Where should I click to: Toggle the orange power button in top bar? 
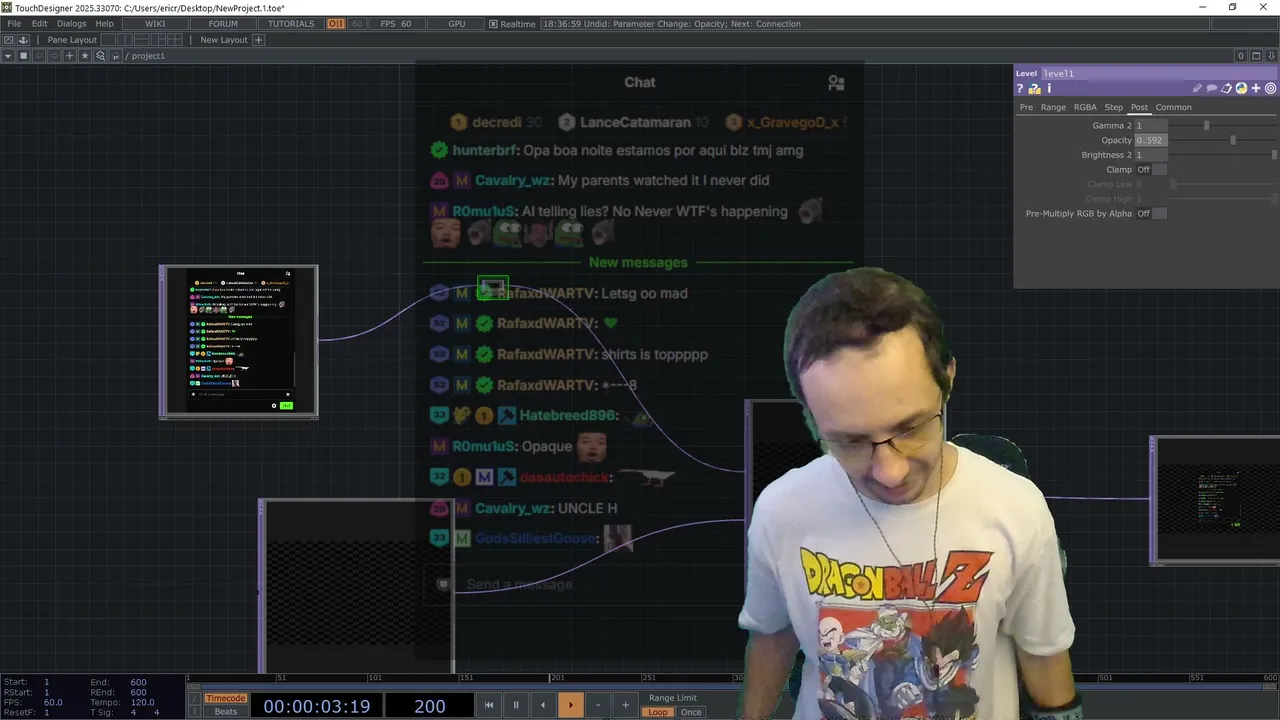[336, 24]
